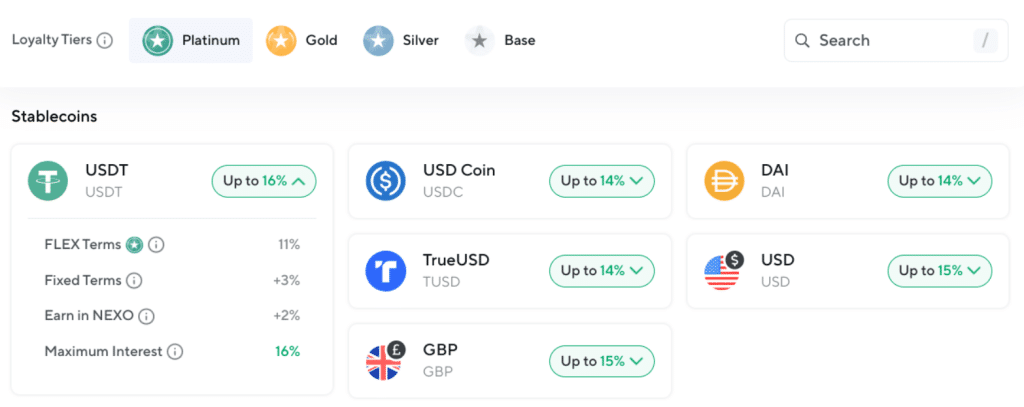The image size is (1024, 407).
Task: Click Maximum Interest info icon
Action: (175, 351)
